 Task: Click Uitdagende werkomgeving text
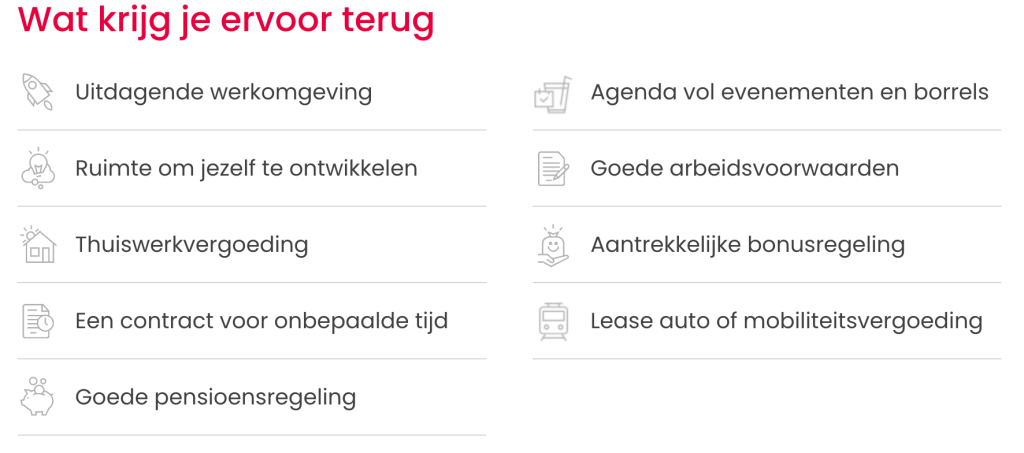pyautogui.click(x=223, y=92)
